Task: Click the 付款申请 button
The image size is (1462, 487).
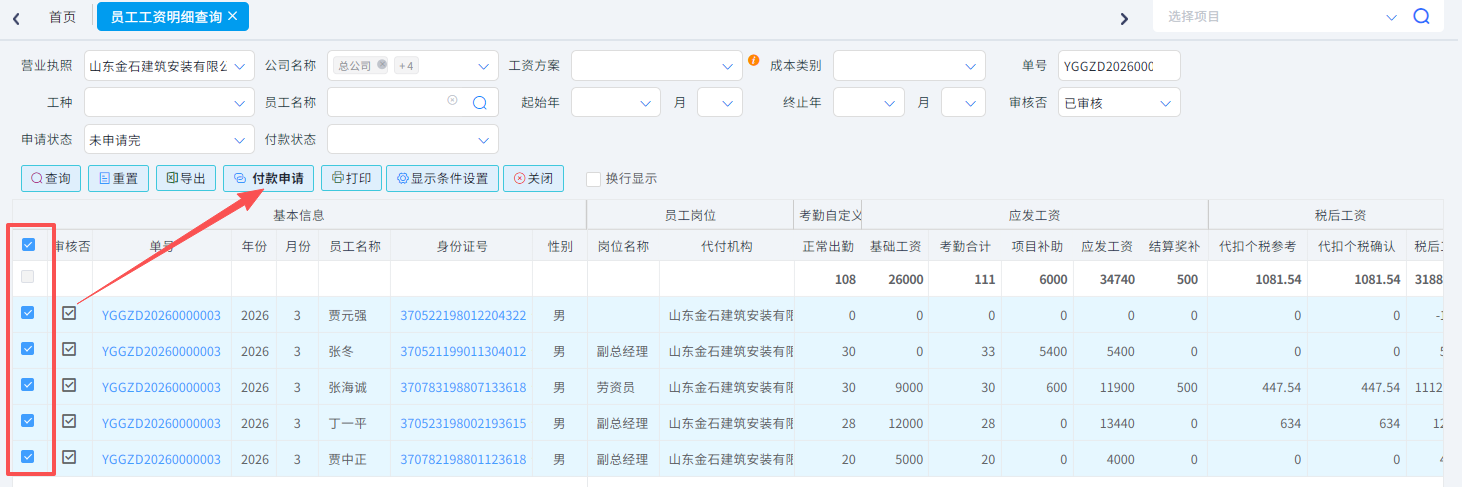Action: pos(268,178)
